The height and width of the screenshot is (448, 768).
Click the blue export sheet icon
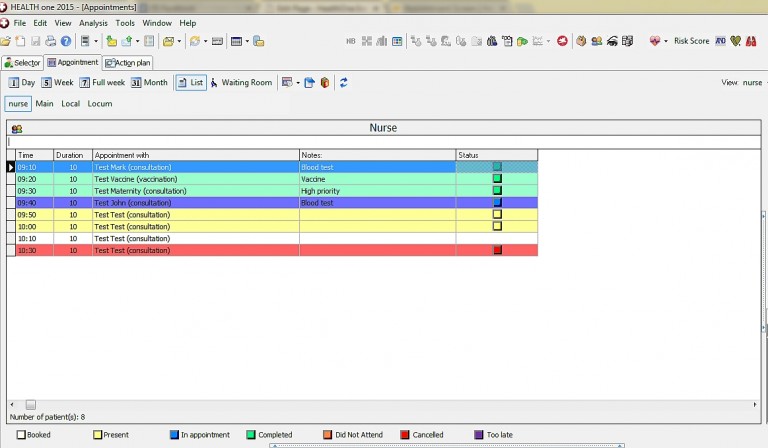coord(309,83)
